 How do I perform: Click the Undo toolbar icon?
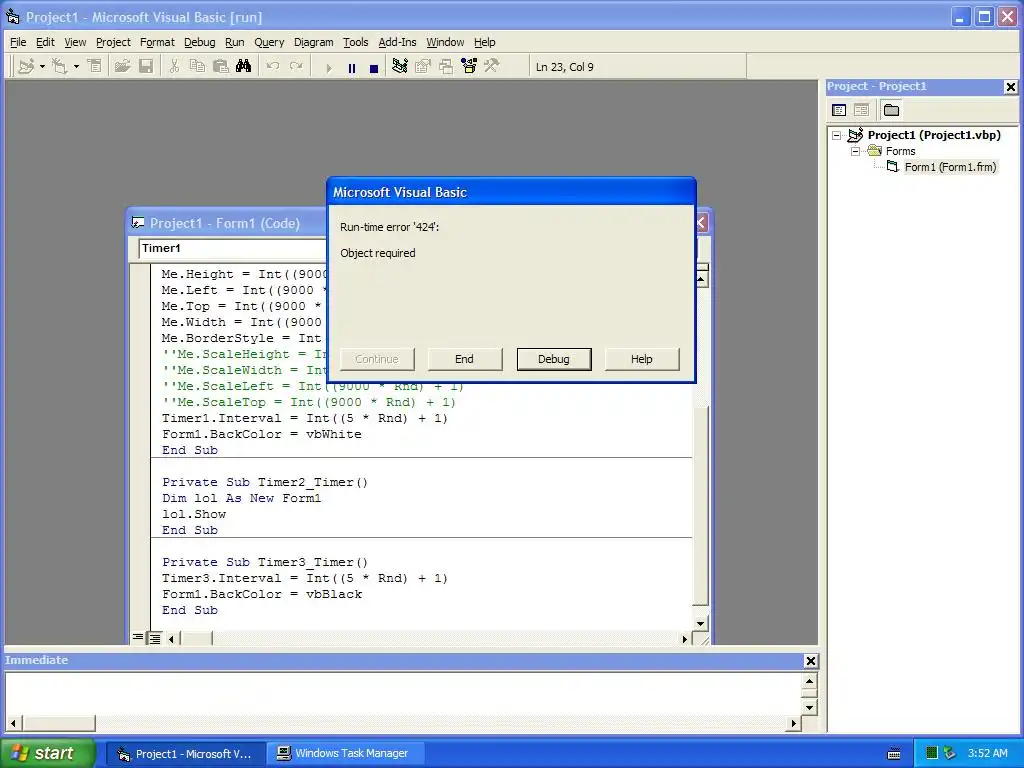pyautogui.click(x=273, y=67)
